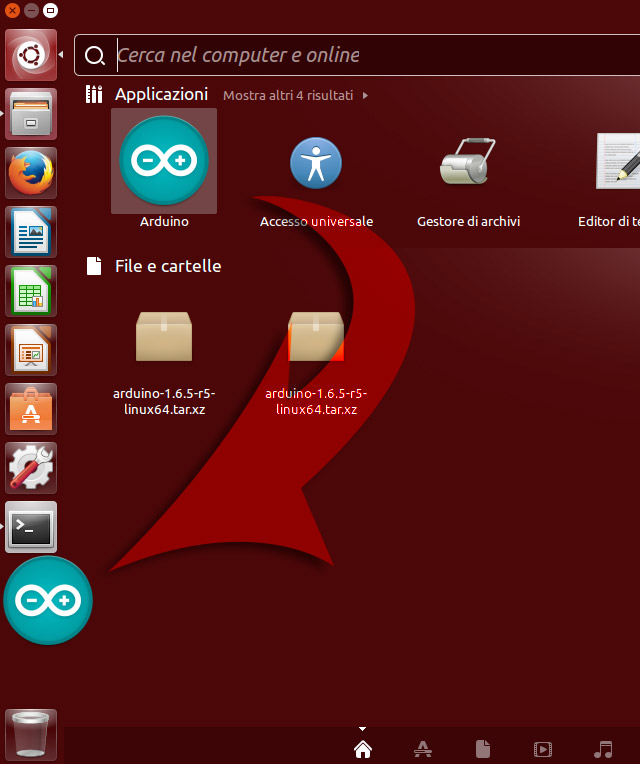Open the Ubuntu Dash home button
The image size is (640, 764).
point(31,55)
